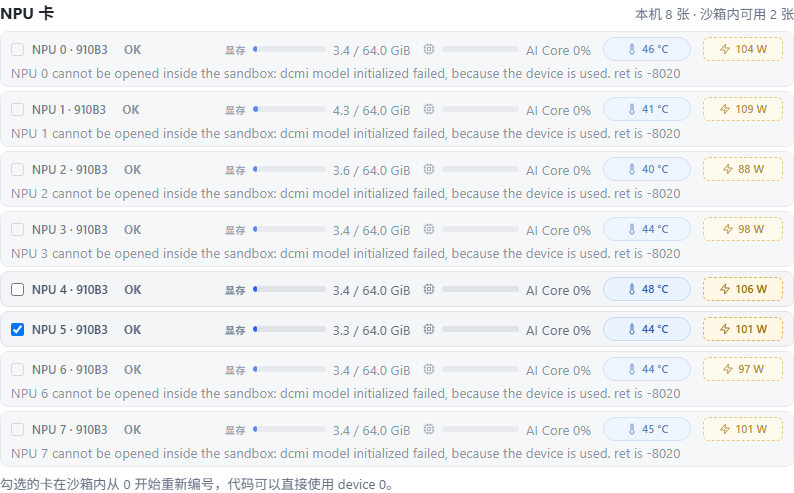
Task: Click the lightning icon in the 104 W badge
Action: coord(725,49)
